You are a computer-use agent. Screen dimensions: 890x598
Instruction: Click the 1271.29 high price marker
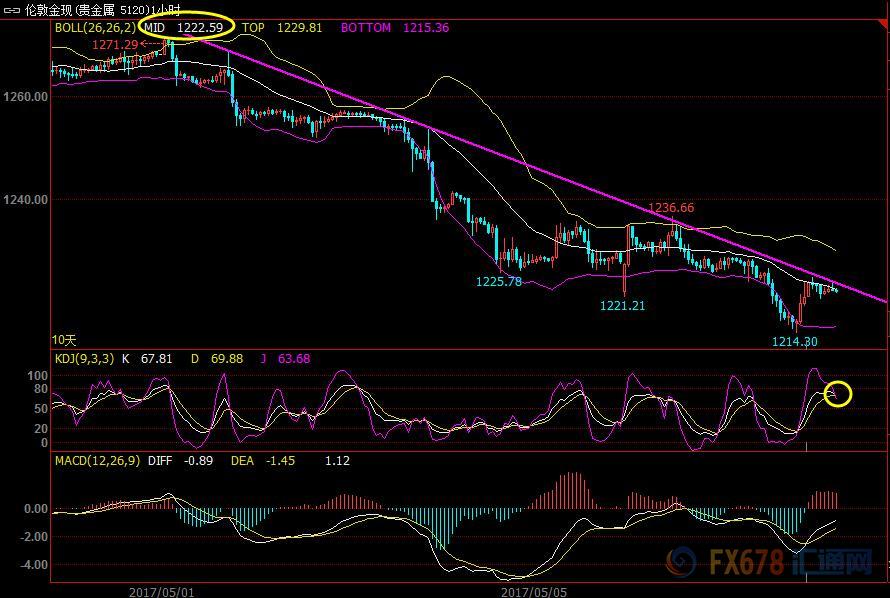click(115, 44)
